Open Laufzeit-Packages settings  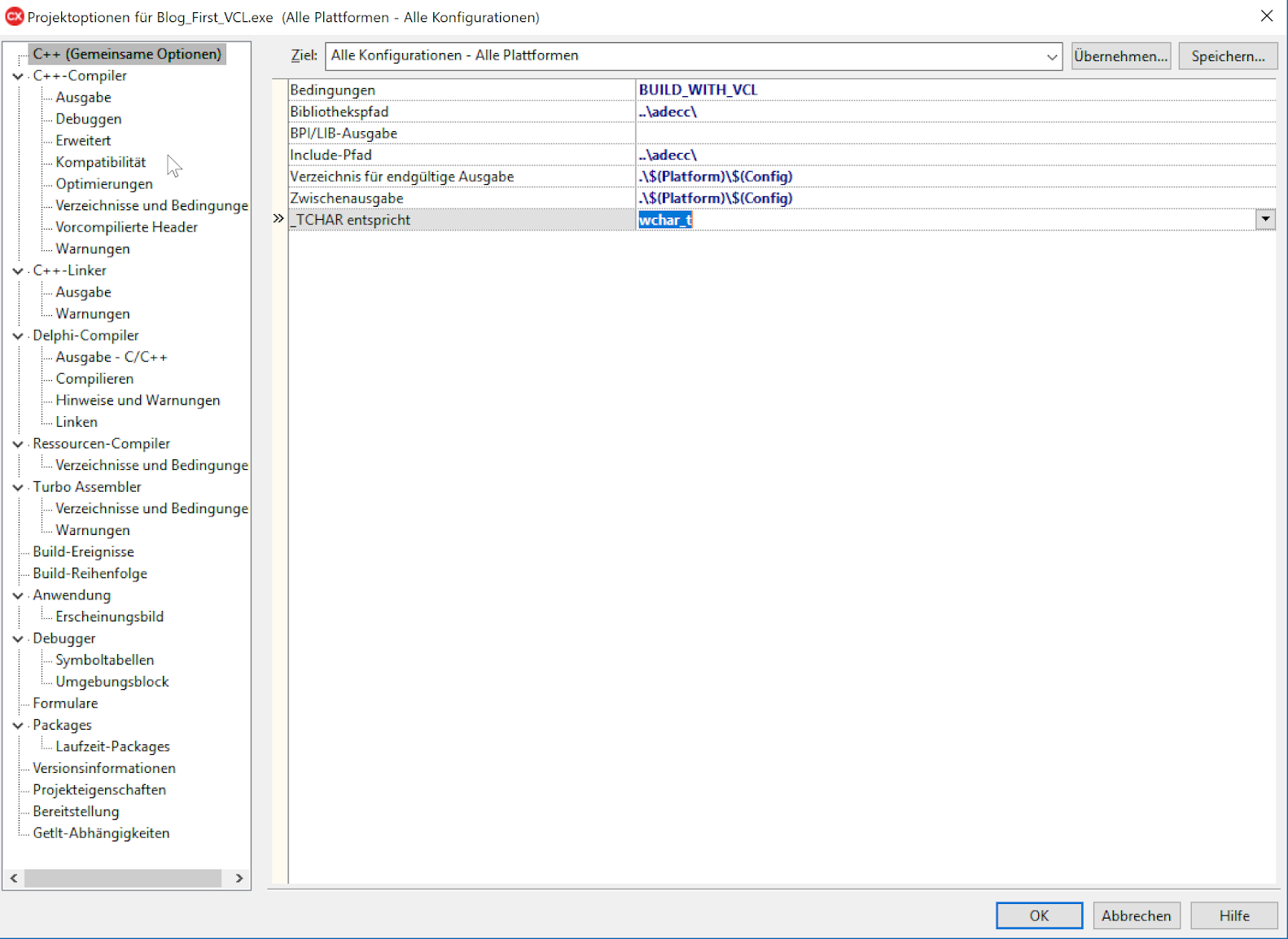pos(112,747)
